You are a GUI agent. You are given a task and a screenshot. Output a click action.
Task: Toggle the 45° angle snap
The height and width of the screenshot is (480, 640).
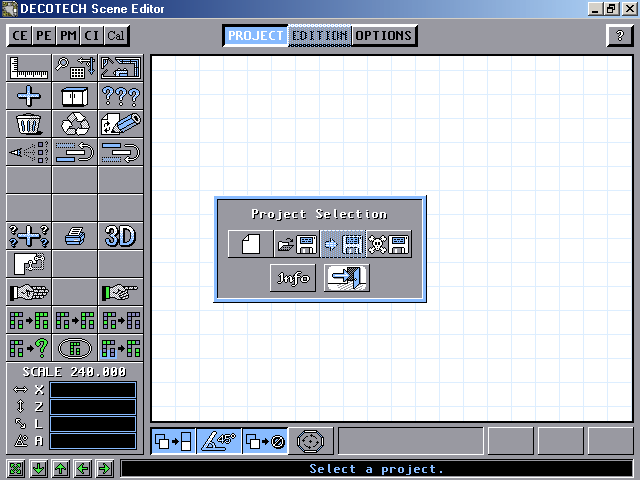[219, 441]
